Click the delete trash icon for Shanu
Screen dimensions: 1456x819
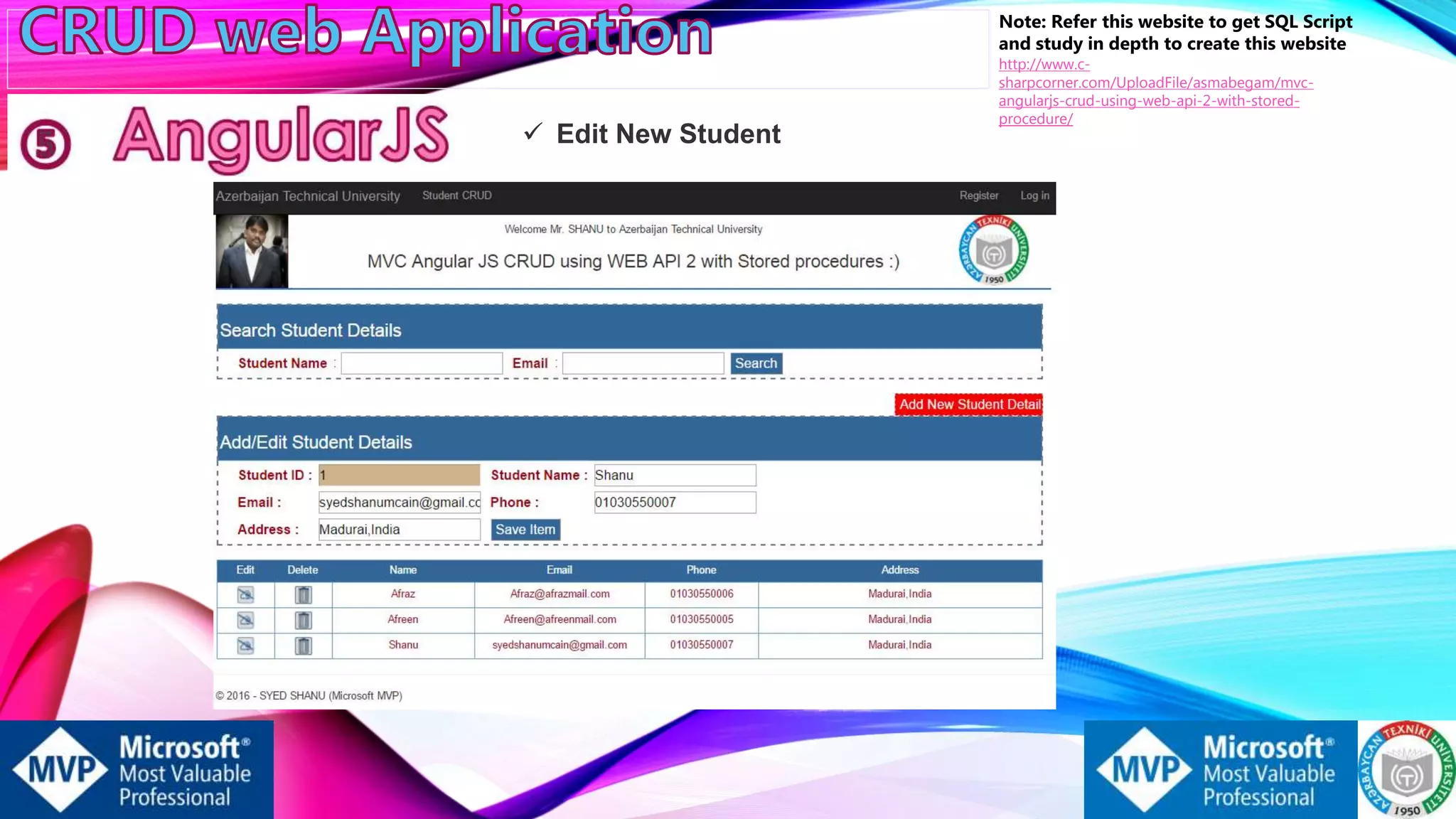(304, 646)
